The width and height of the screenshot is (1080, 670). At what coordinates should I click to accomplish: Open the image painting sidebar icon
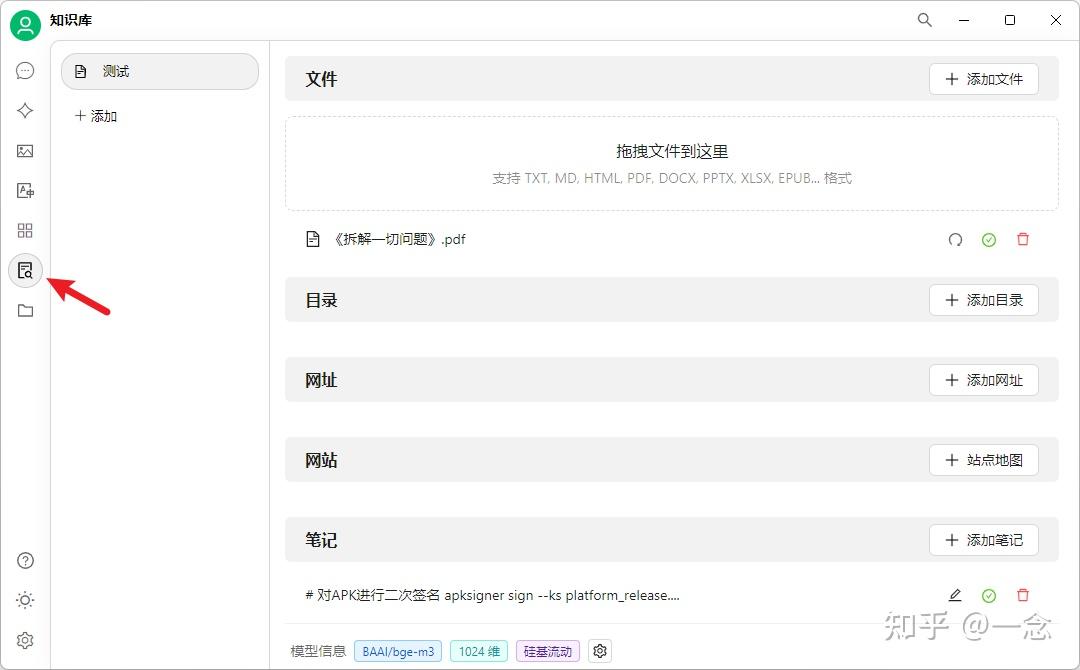pyautogui.click(x=25, y=151)
